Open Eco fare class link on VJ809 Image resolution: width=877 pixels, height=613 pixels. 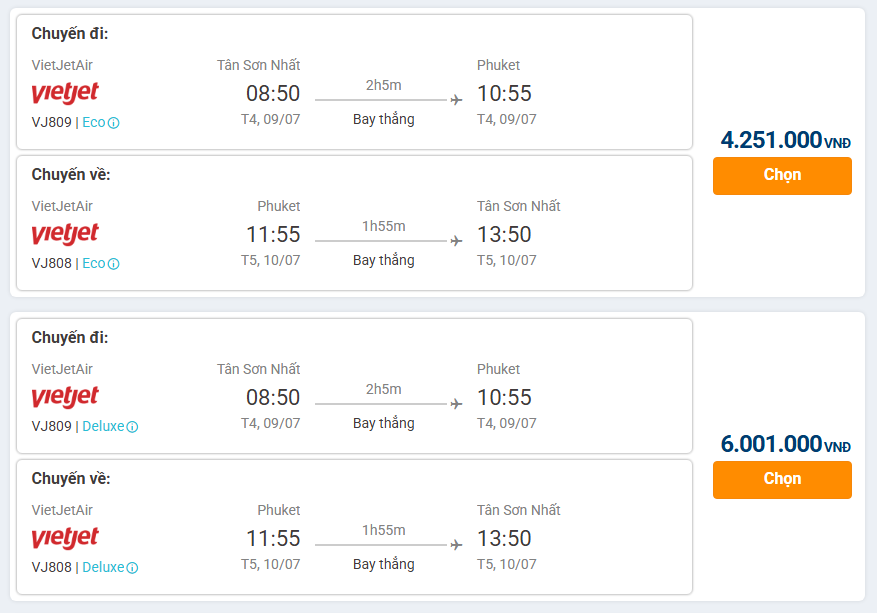click(x=93, y=123)
